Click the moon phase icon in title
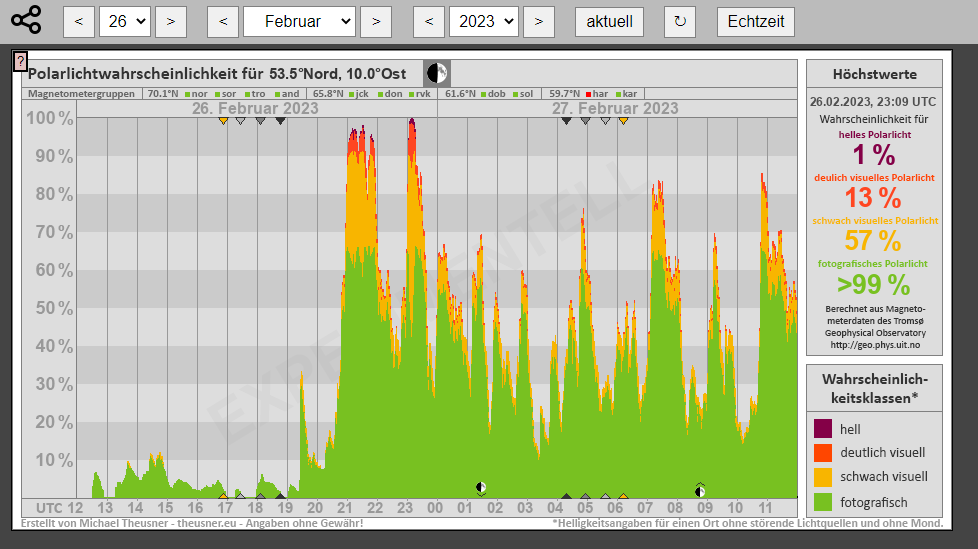This screenshot has width=978, height=549. click(x=437, y=74)
